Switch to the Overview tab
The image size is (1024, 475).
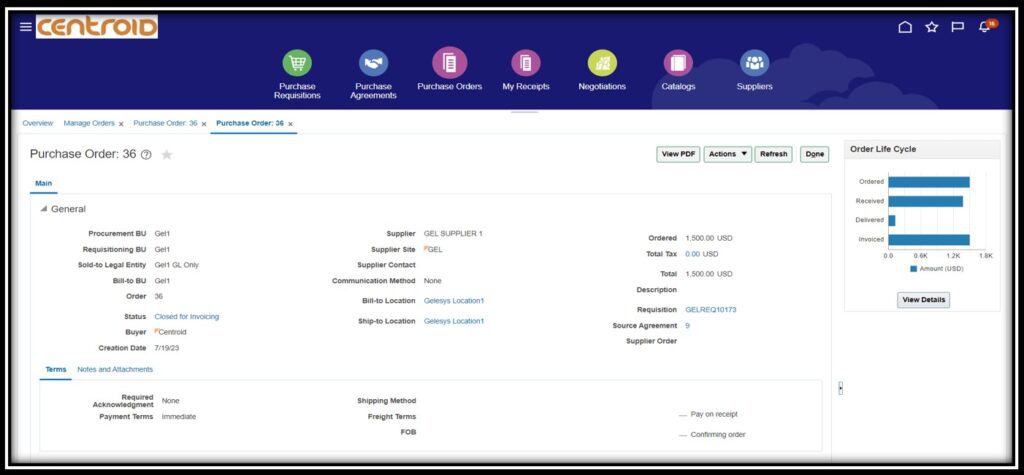(x=38, y=123)
